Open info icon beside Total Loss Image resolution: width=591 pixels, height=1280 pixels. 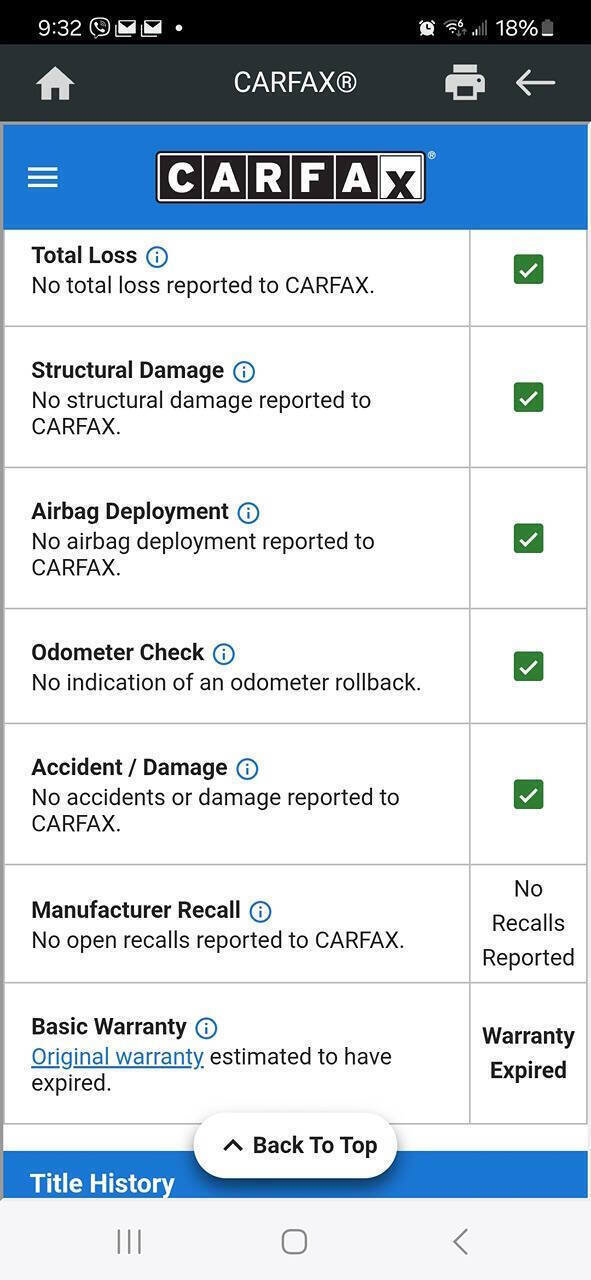[x=157, y=257]
